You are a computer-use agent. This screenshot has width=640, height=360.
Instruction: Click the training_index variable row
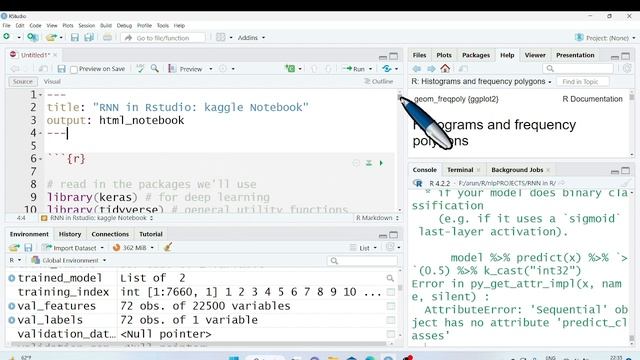200,292
